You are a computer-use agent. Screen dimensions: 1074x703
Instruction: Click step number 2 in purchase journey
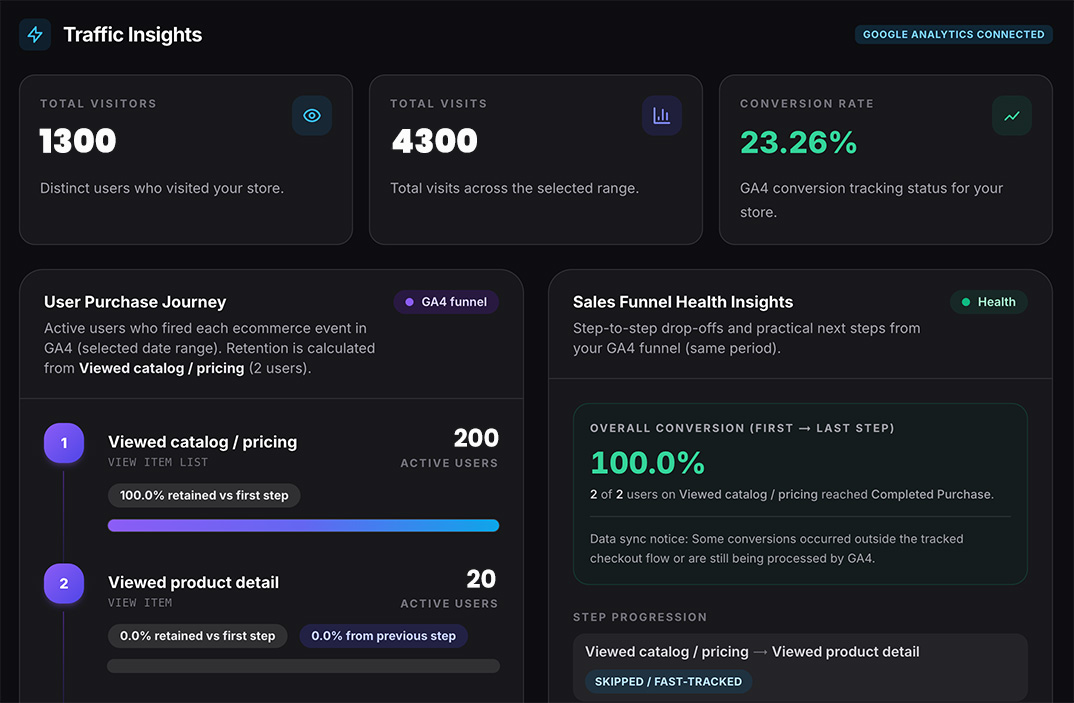(64, 583)
